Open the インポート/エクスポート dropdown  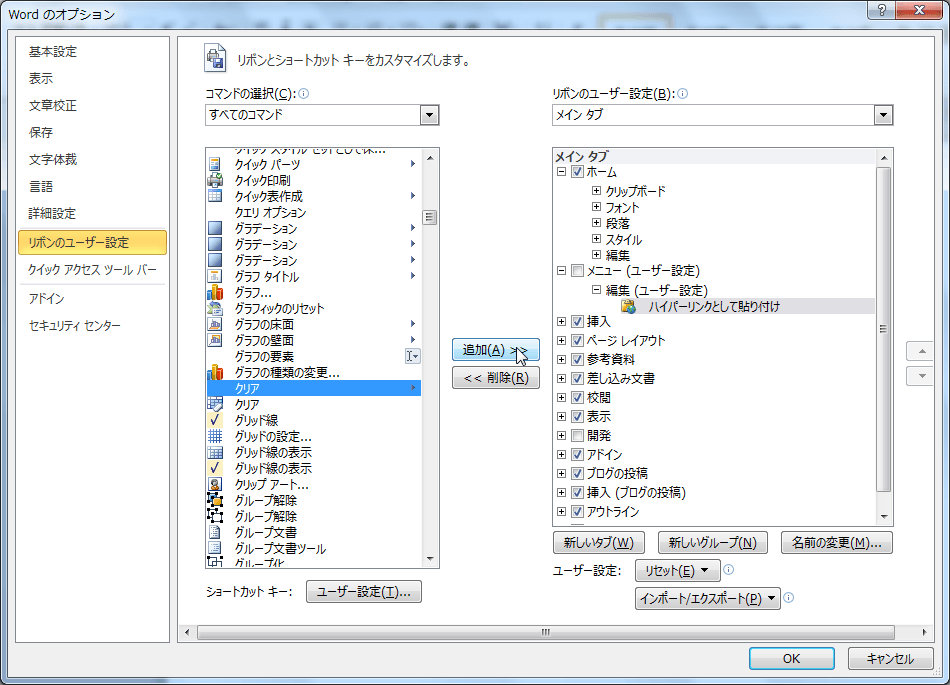coord(708,598)
